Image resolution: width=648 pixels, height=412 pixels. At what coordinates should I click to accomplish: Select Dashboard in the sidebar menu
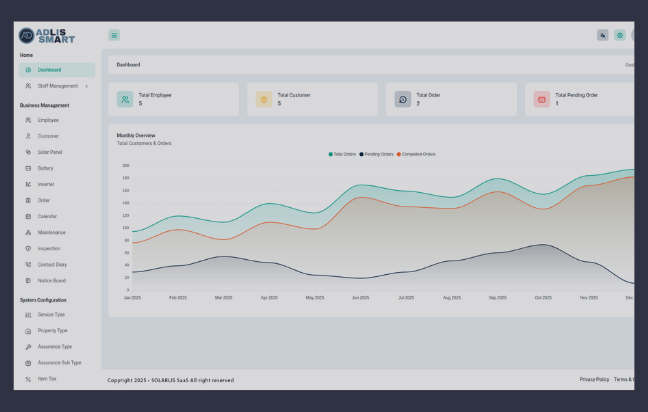click(49, 70)
